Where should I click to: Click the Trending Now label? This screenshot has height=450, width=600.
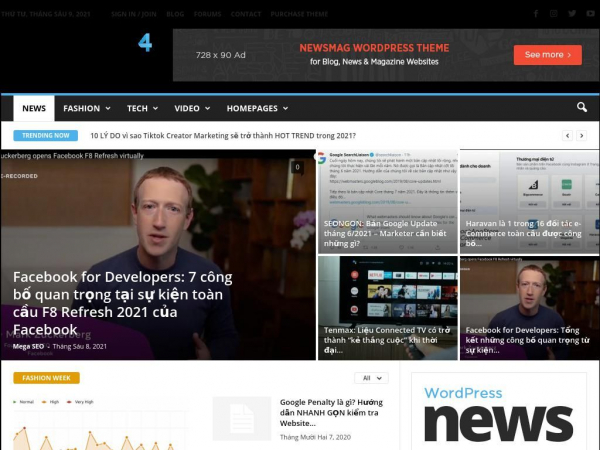46,135
